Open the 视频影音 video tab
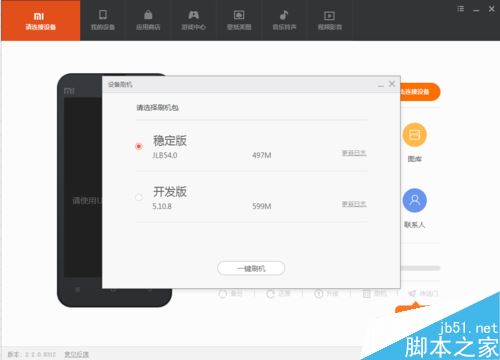Viewport: 500px width, 360px height. click(x=330, y=20)
